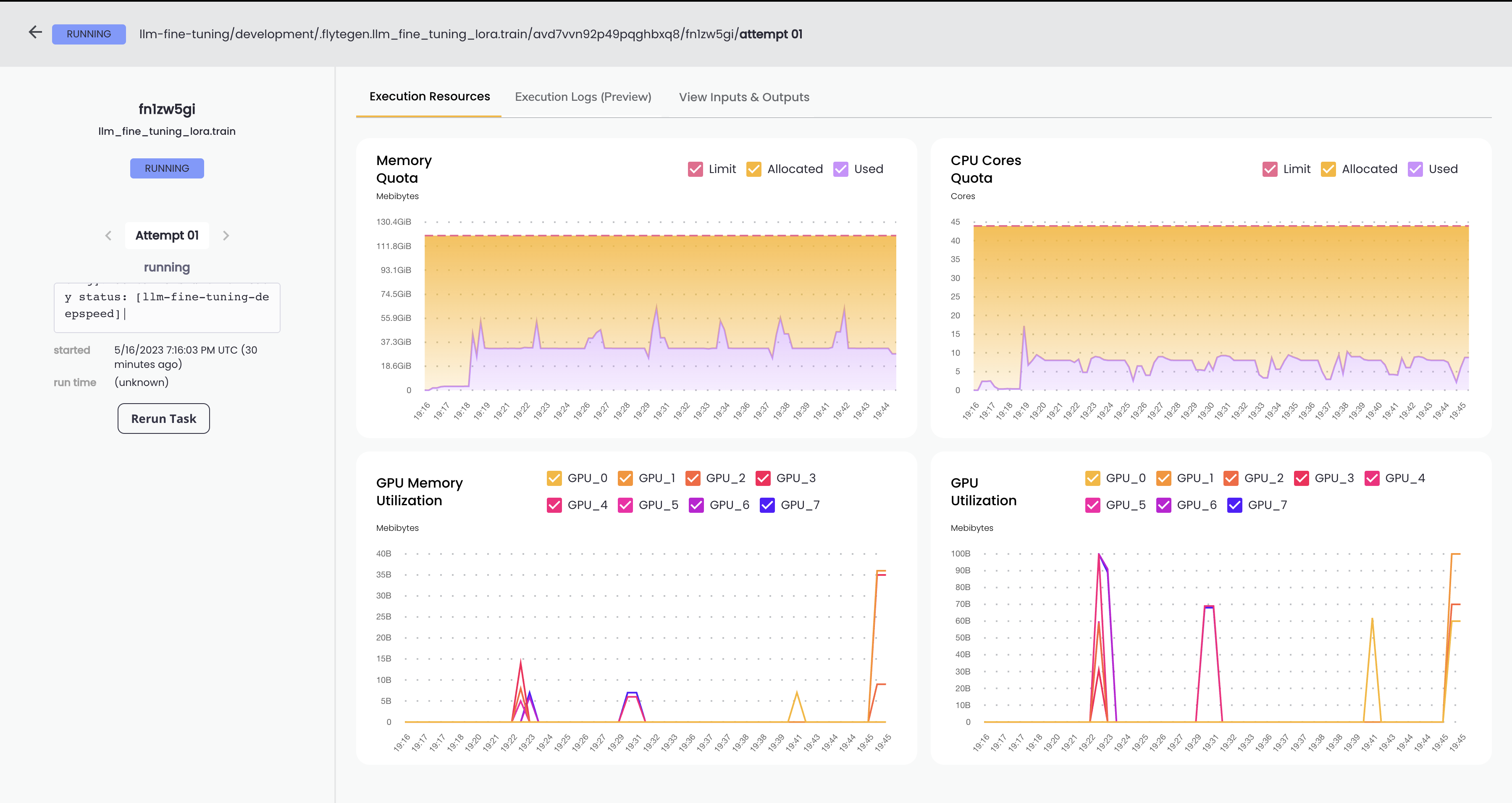Select the GPU_6 legend marker in GPU Memory Utilization

(696, 505)
